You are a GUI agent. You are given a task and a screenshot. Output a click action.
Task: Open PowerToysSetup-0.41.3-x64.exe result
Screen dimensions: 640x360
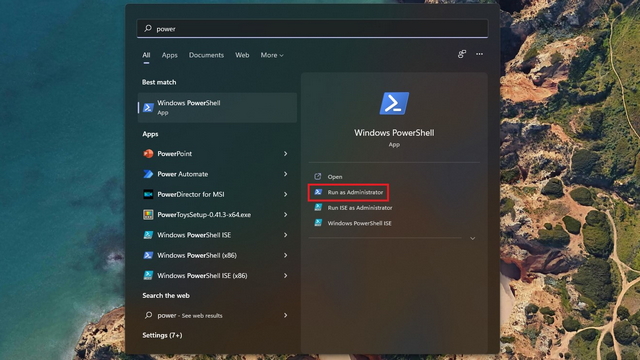click(216, 215)
